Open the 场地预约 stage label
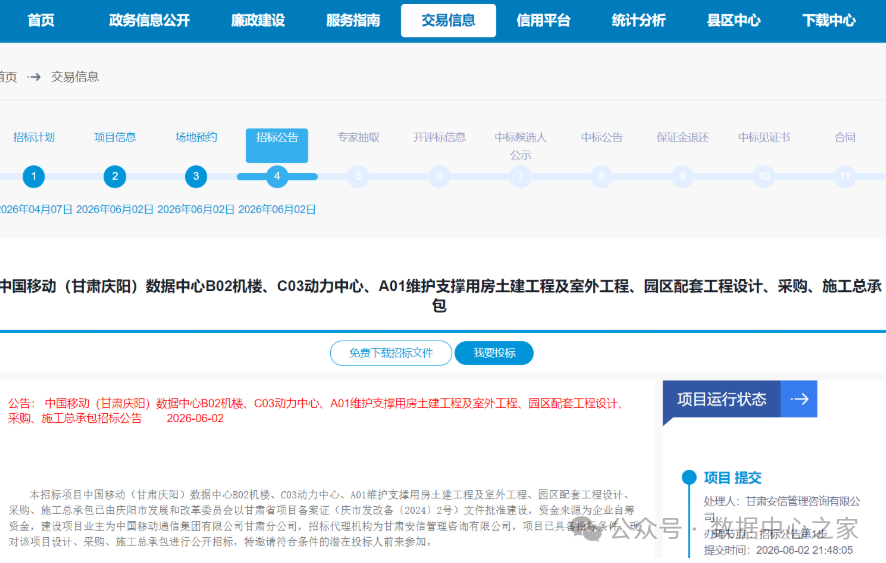 196,137
